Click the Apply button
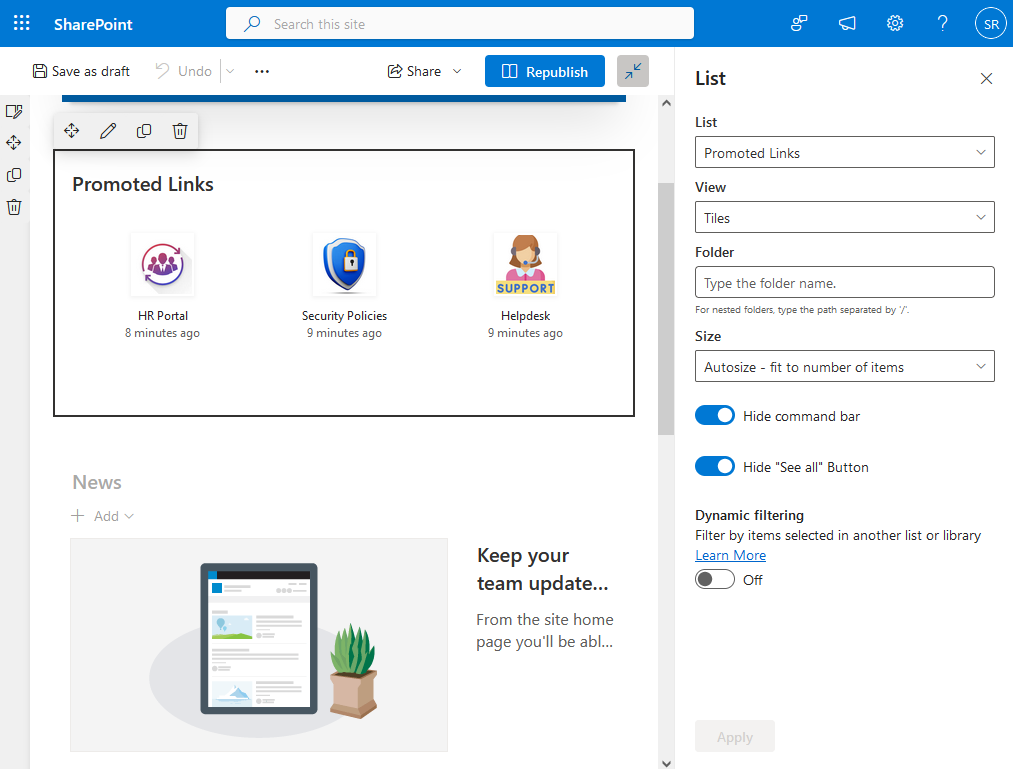The image size is (1013, 769). pos(735,737)
